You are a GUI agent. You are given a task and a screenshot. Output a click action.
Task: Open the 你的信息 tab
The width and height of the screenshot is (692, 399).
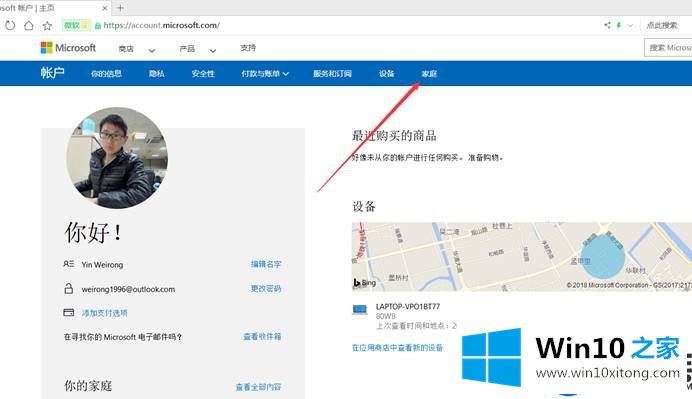[x=106, y=74]
